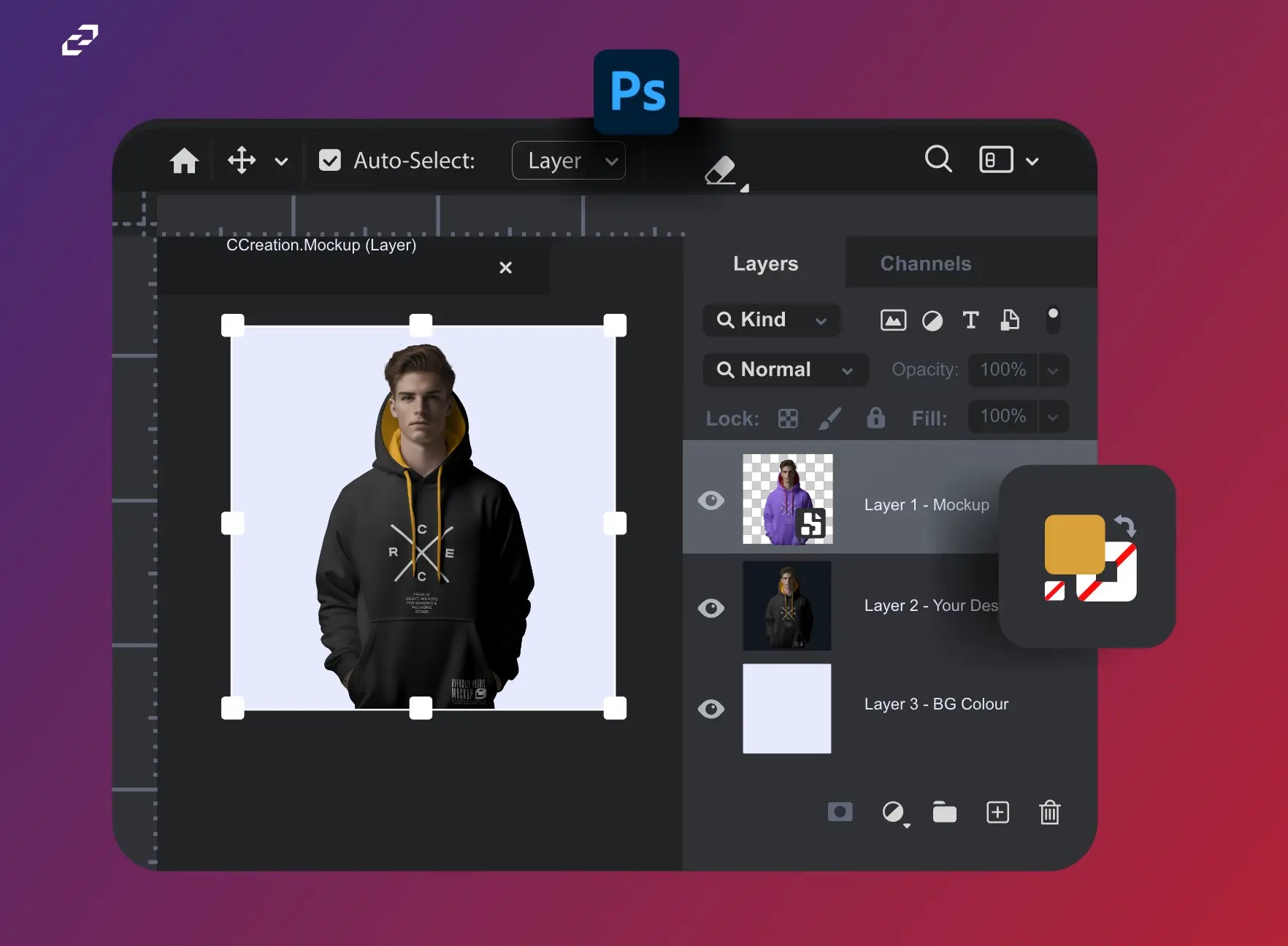Open the Auto-Select Layer dropdown
This screenshot has height=946, width=1288.
569,161
